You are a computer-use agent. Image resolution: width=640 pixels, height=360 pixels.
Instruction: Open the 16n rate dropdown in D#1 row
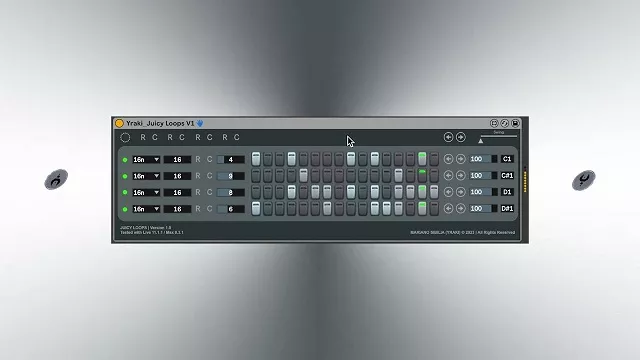pos(146,209)
